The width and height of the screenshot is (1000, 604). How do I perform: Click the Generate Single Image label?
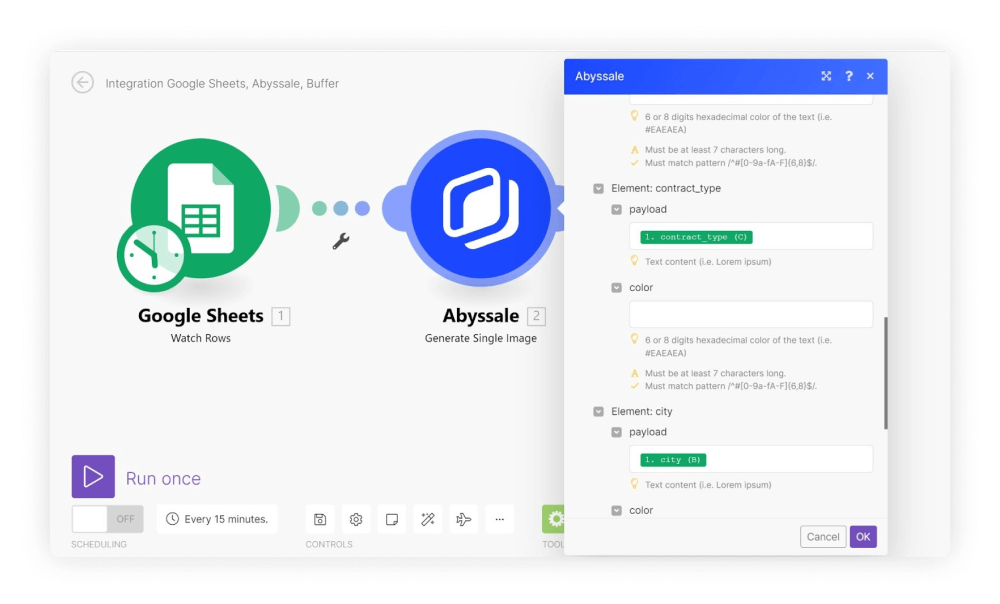480,338
